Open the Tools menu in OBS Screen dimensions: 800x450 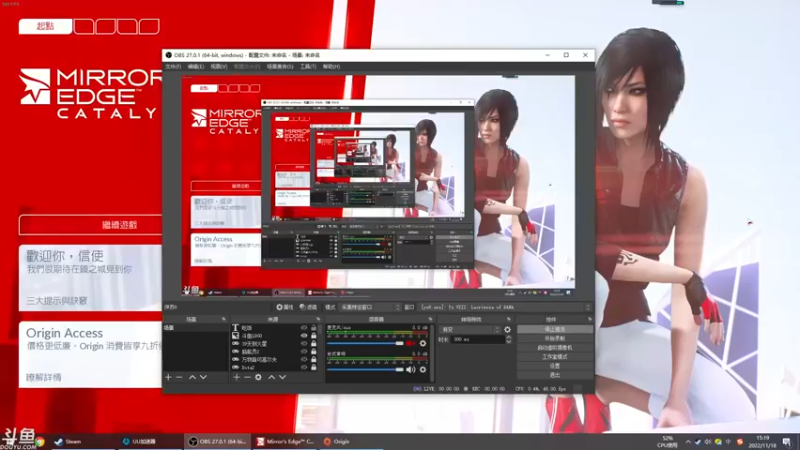coord(308,66)
